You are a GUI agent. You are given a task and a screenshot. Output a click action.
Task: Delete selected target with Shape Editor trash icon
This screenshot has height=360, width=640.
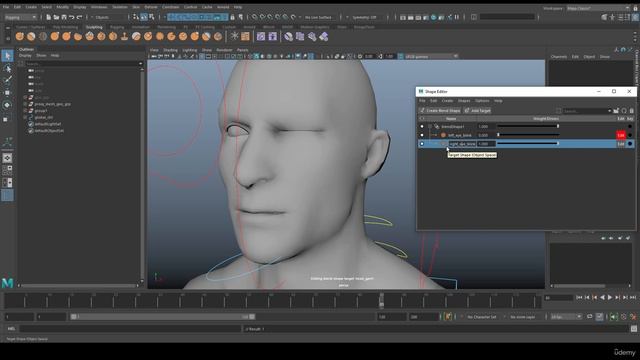(x=631, y=111)
